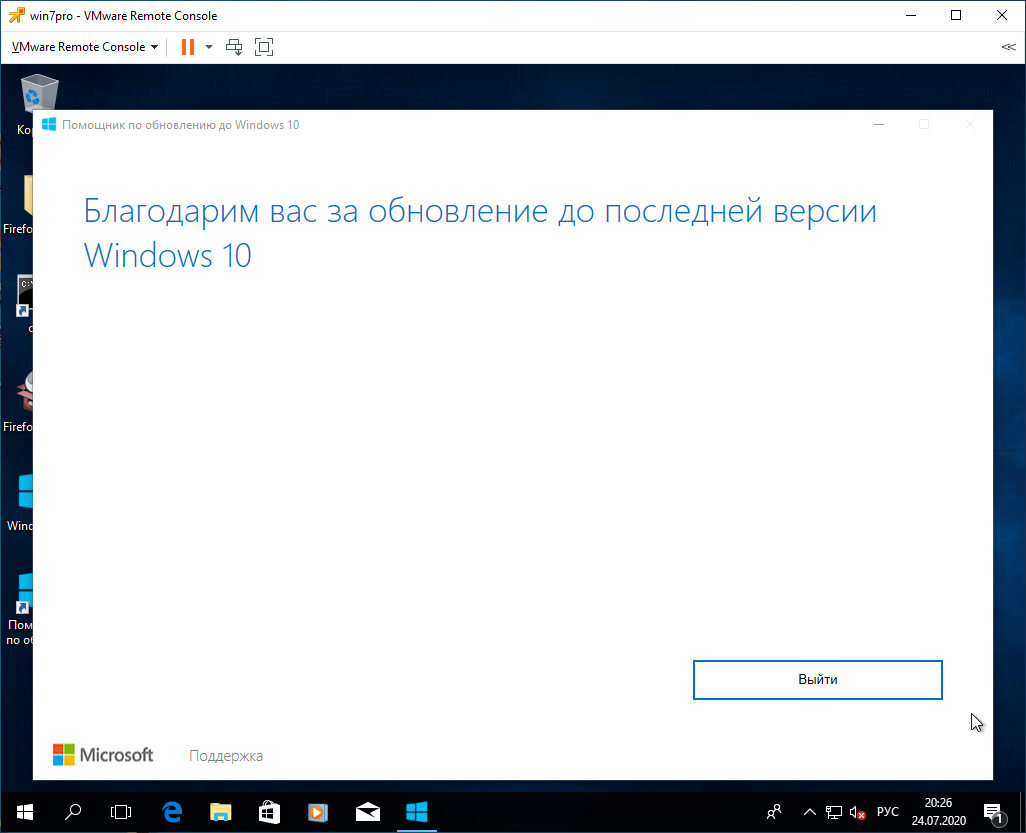The height and width of the screenshot is (833, 1026).
Task: Pause the virtual machine
Action: pos(188,46)
